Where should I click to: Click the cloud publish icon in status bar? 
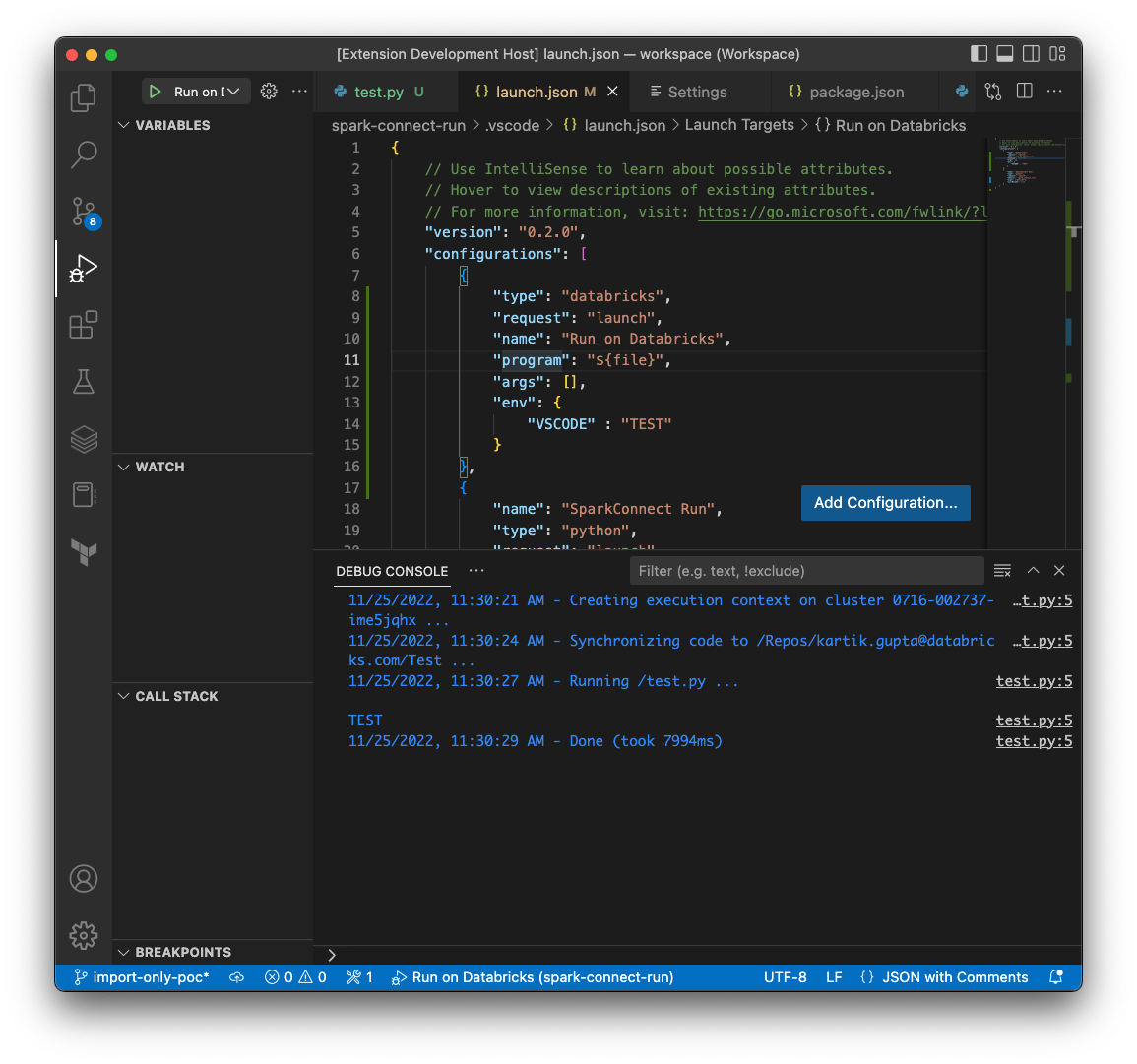(x=236, y=977)
